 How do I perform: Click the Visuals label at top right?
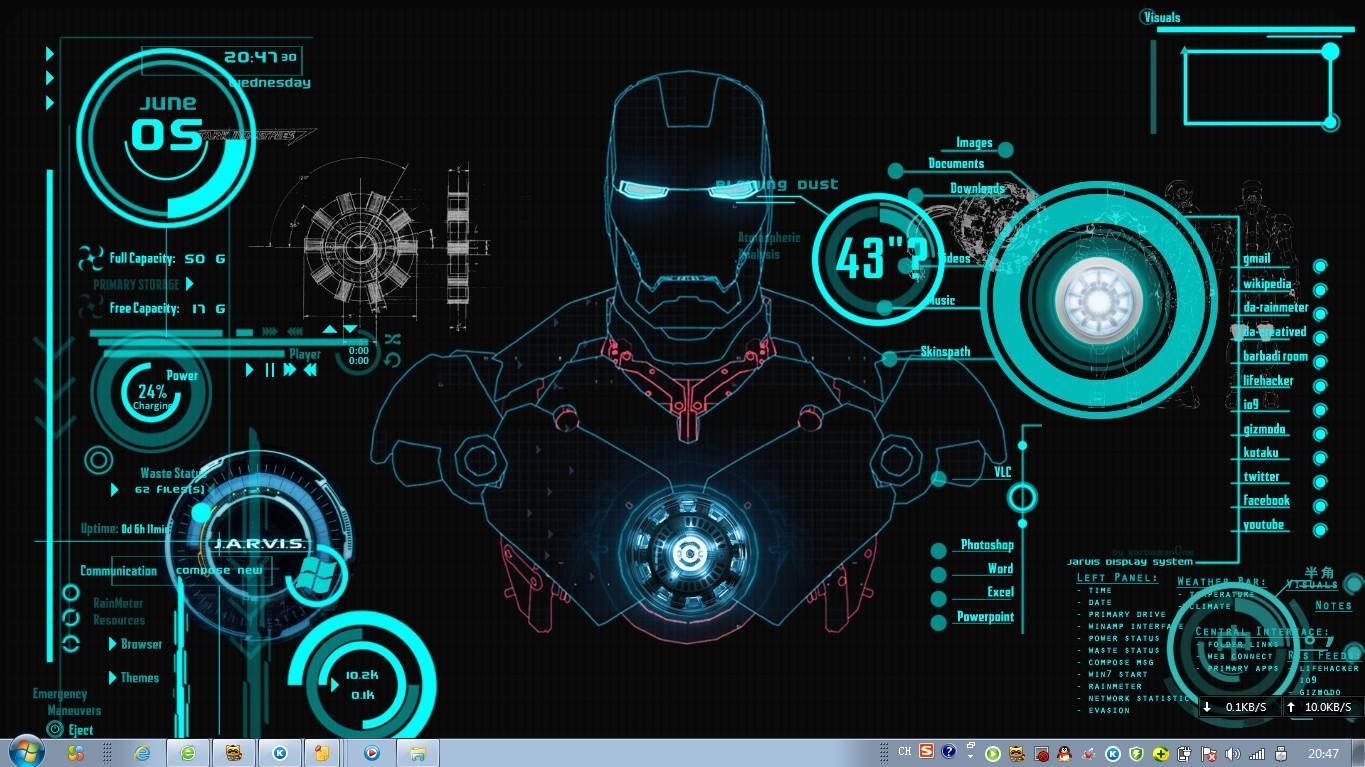(x=1163, y=17)
